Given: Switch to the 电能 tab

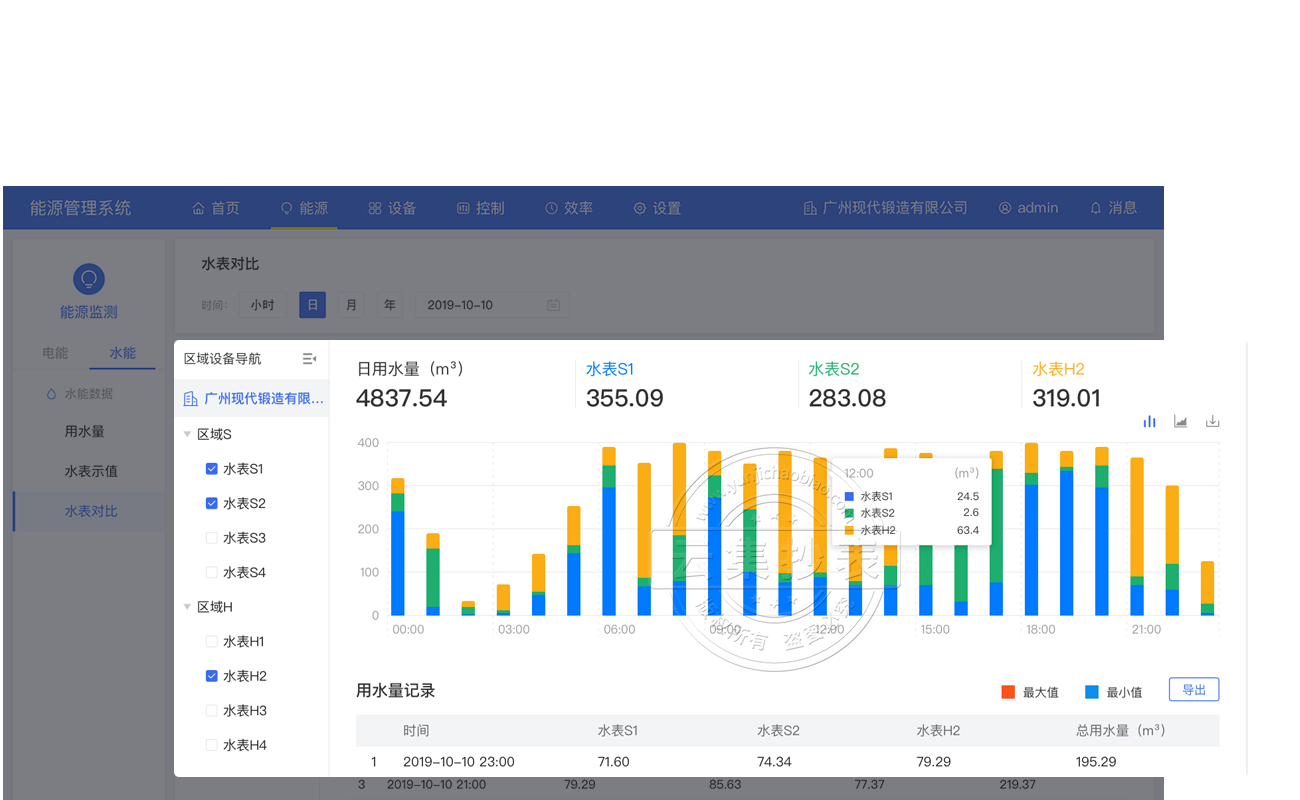Looking at the screenshot, I should 55,353.
